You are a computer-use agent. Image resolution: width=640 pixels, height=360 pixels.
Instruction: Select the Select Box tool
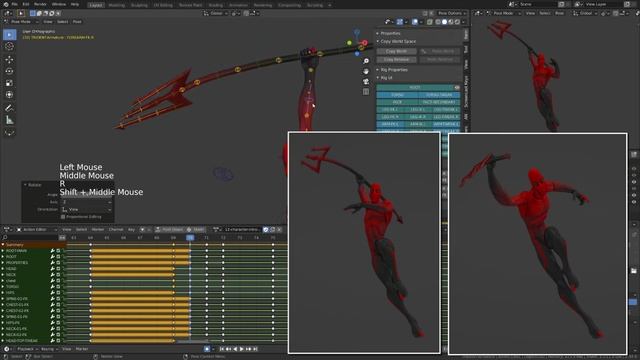[9, 34]
